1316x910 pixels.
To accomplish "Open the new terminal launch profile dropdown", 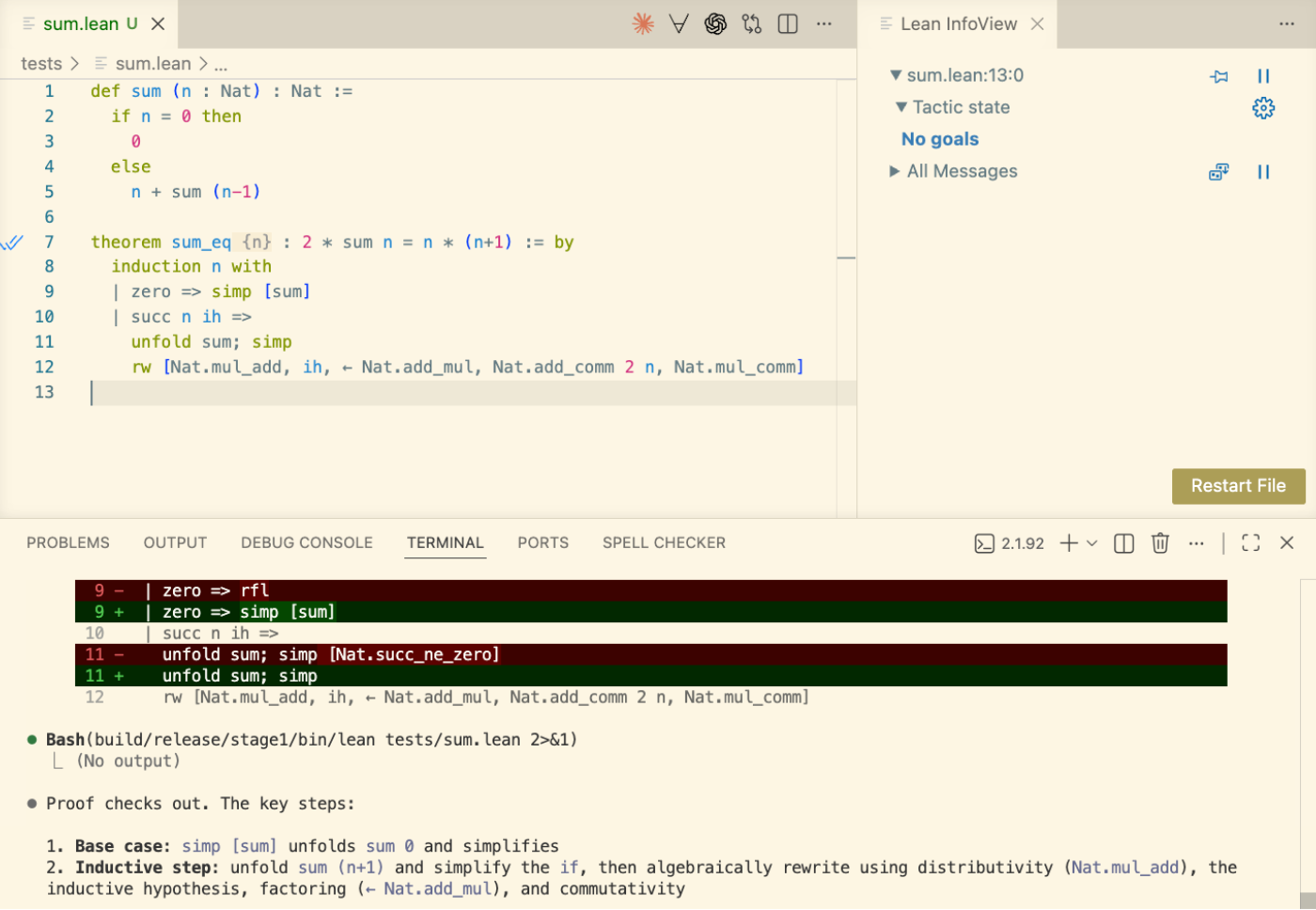I will tap(1092, 543).
